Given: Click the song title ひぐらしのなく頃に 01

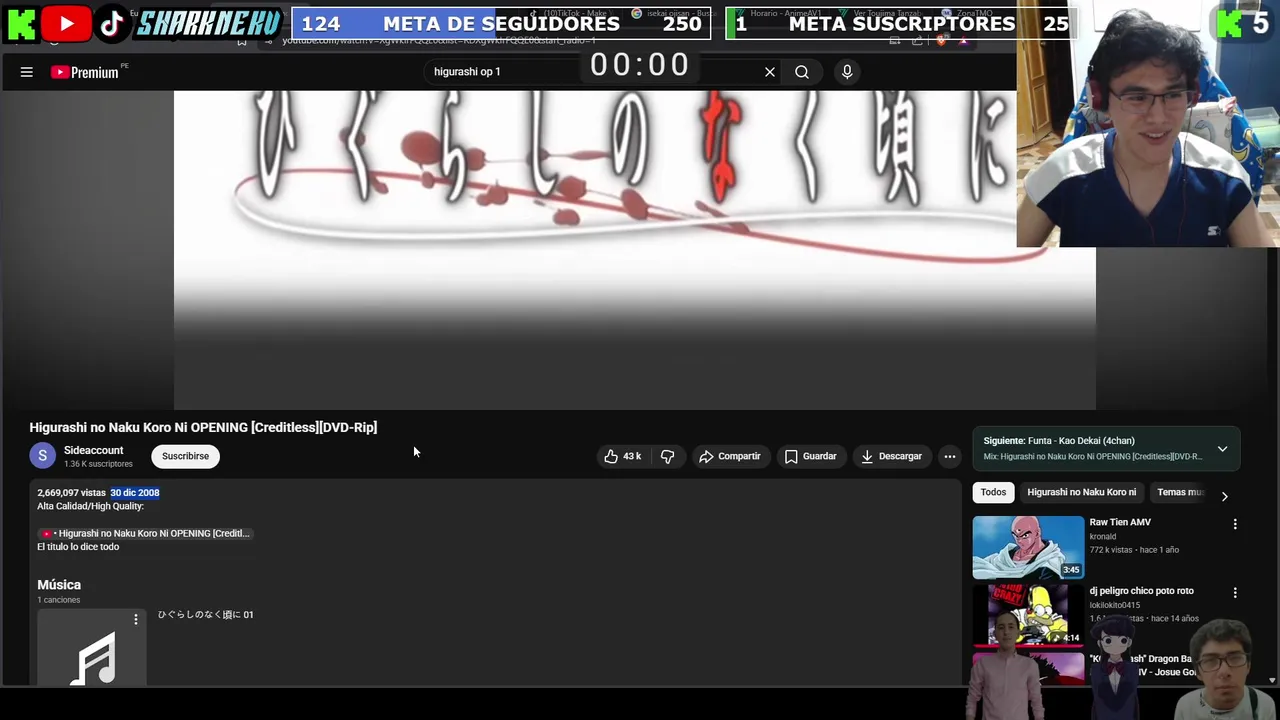Looking at the screenshot, I should coord(205,615).
